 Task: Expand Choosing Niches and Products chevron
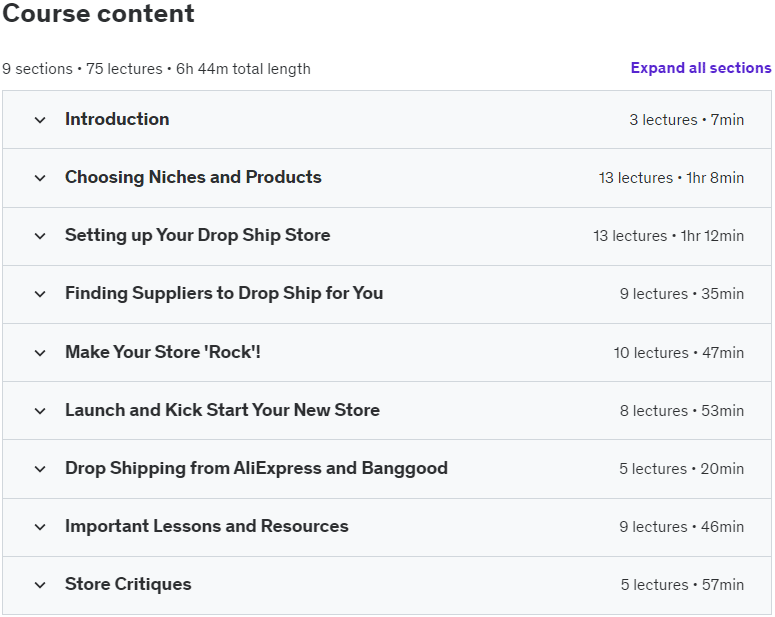(x=40, y=178)
